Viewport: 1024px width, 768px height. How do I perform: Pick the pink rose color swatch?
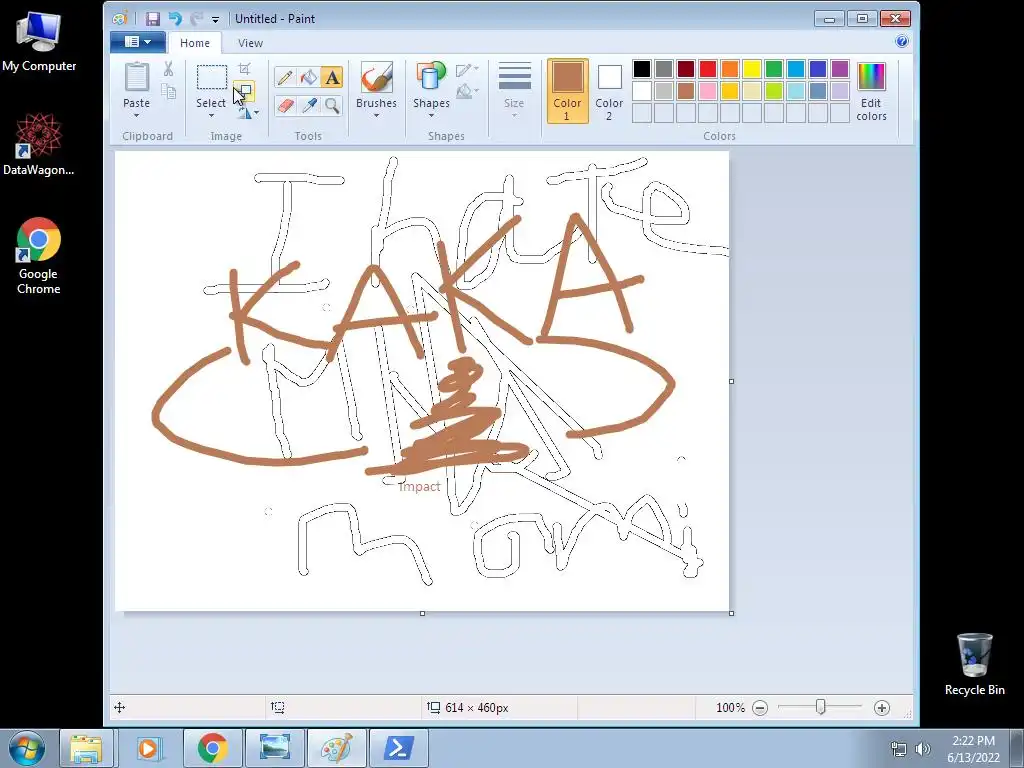click(x=708, y=91)
